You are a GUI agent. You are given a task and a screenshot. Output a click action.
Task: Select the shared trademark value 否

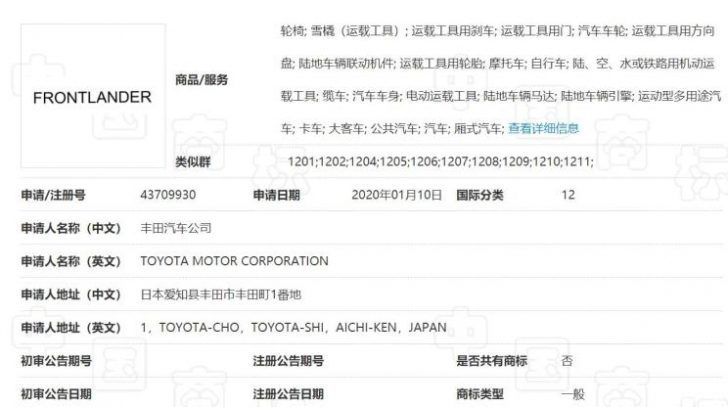coord(567,361)
